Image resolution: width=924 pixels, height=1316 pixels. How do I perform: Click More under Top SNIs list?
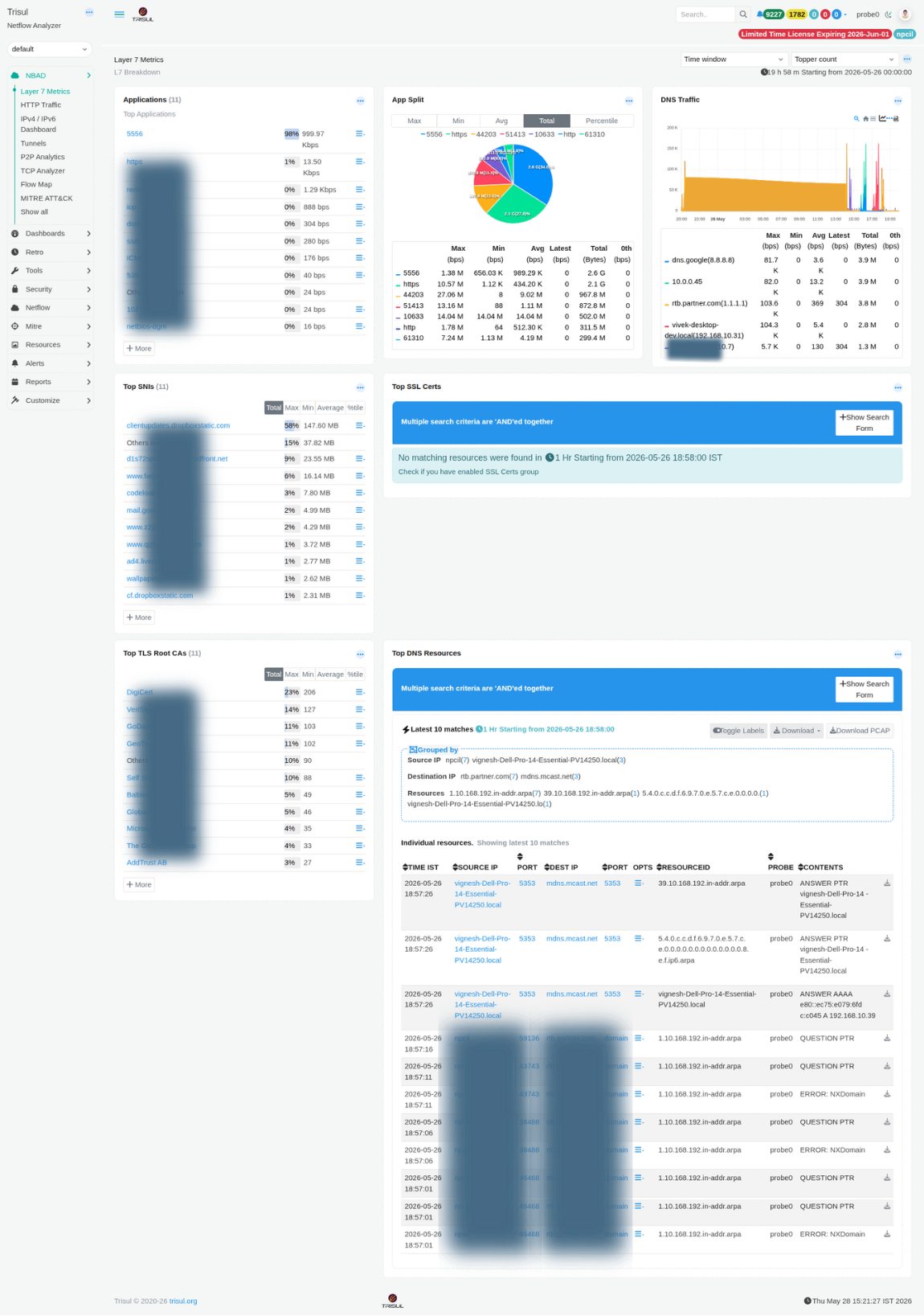click(x=139, y=617)
